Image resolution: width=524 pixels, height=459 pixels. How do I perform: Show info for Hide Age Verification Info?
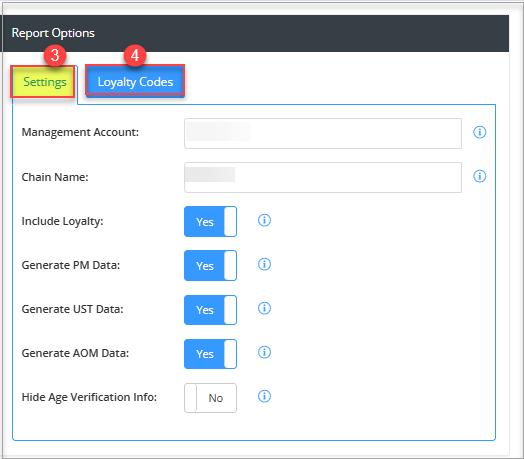[264, 396]
